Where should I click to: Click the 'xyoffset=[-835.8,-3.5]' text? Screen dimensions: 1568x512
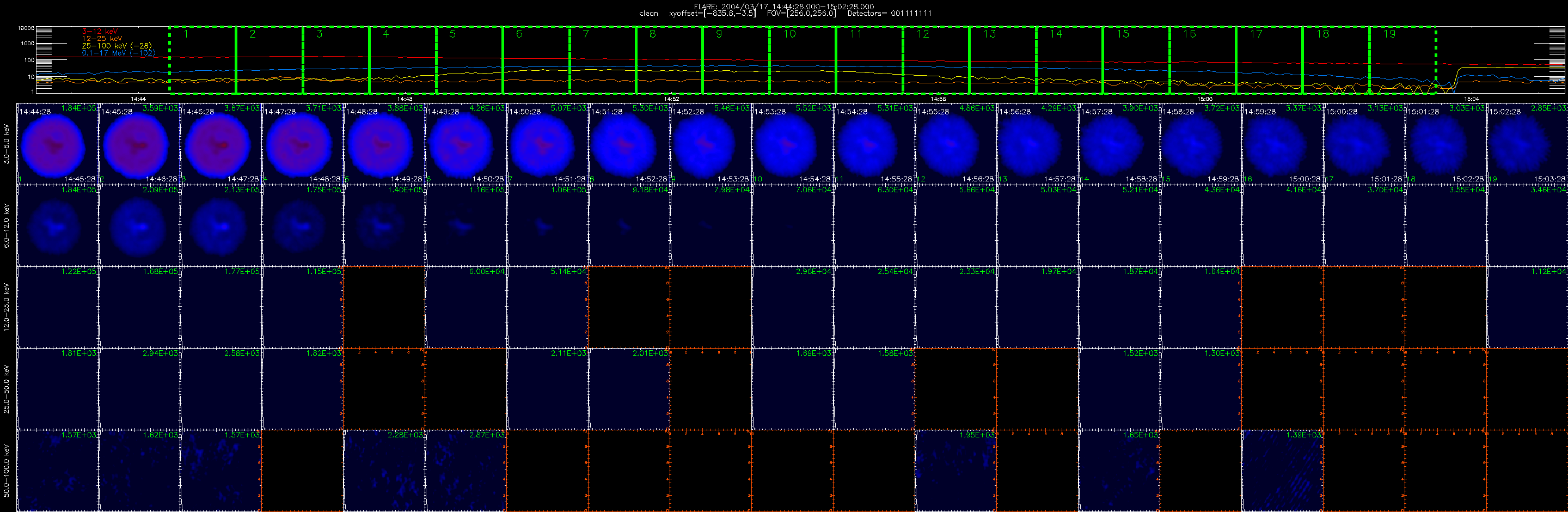pos(712,14)
